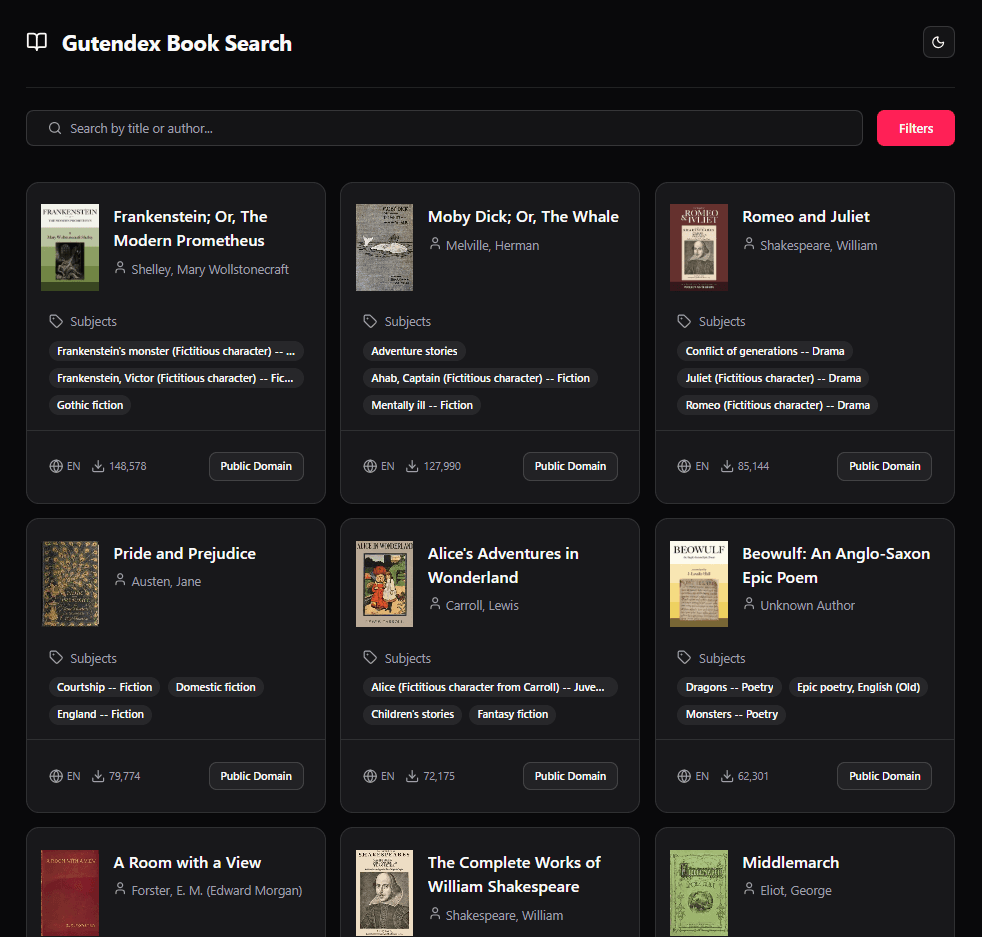Click the open-book logo icon in the header
The height and width of the screenshot is (944, 982).
tap(37, 42)
